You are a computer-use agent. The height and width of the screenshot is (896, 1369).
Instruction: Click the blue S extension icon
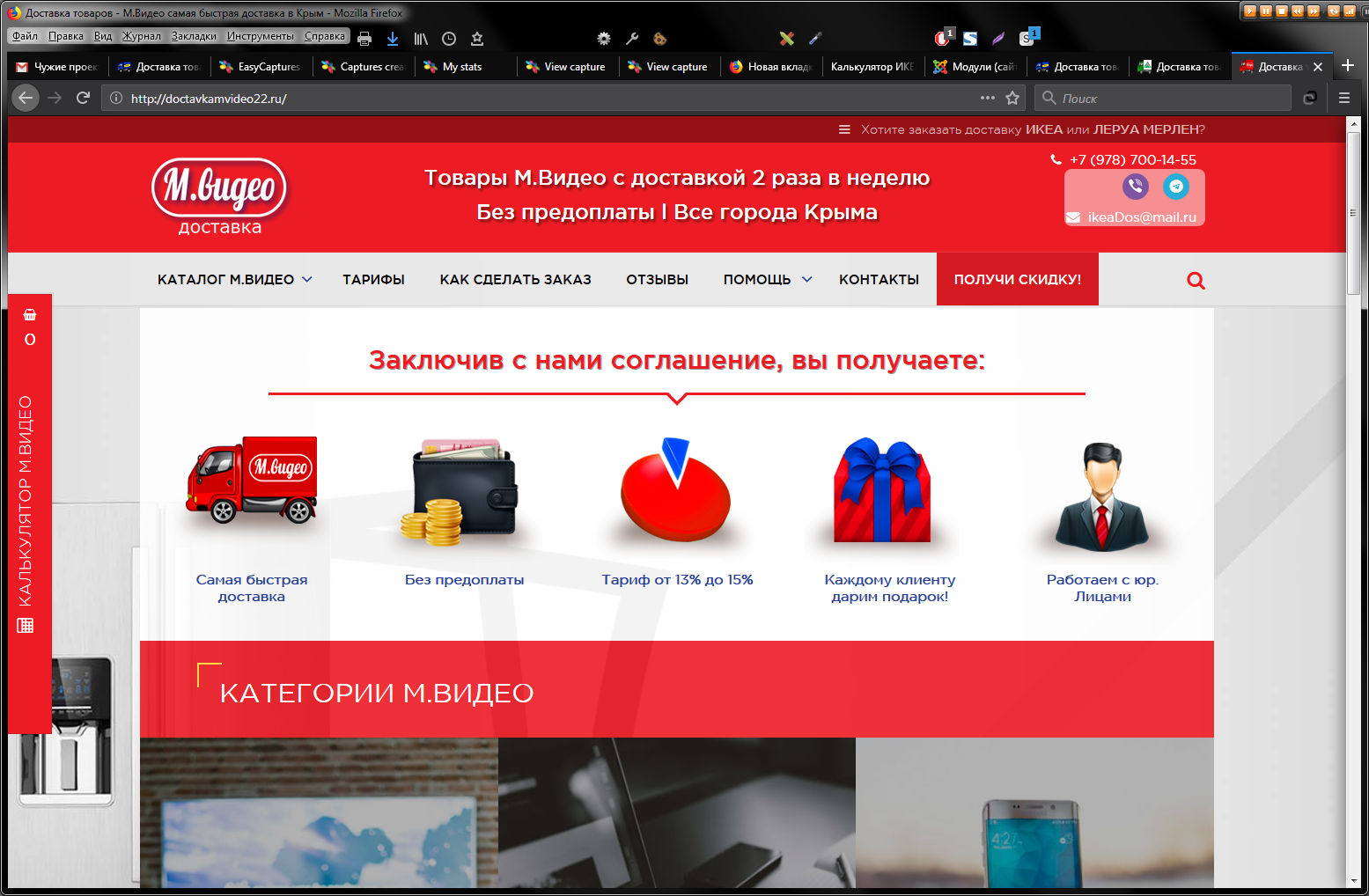970,39
